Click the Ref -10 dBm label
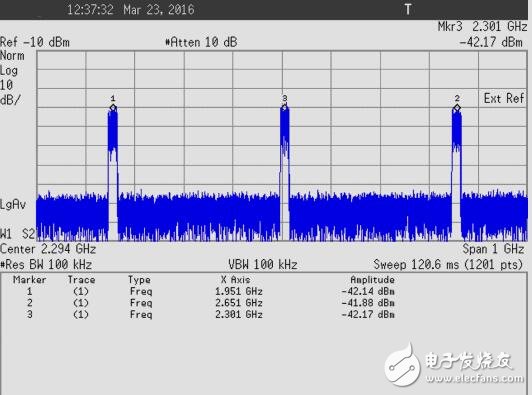The width and height of the screenshot is (532, 395). [35, 42]
